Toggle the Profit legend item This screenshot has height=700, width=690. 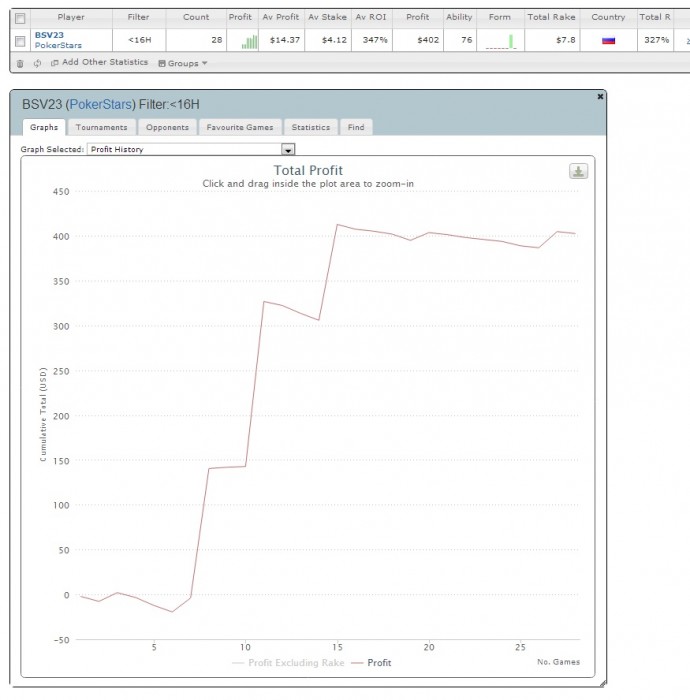(x=371, y=662)
